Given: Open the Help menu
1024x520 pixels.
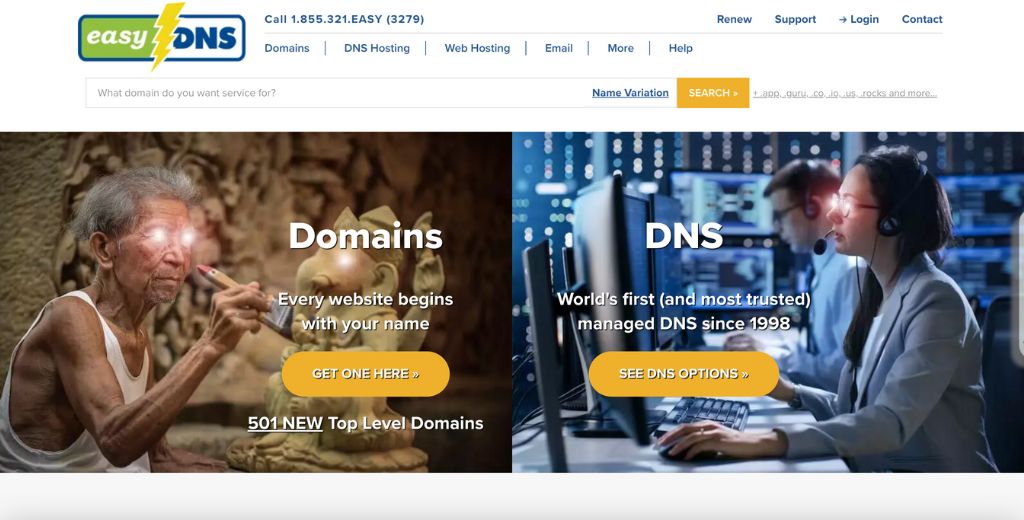Looking at the screenshot, I should (x=680, y=48).
